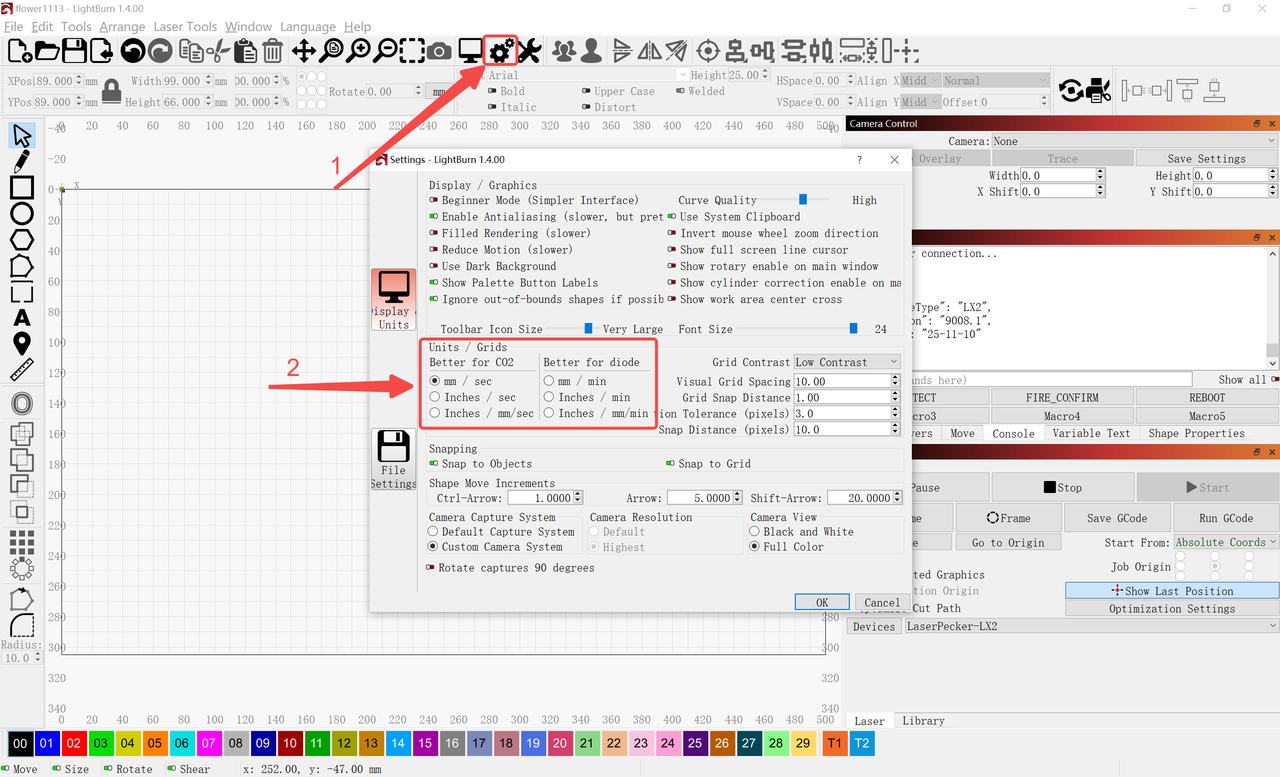Open the Laser Tools menu
Image resolution: width=1280 pixels, height=777 pixels.
(x=185, y=27)
